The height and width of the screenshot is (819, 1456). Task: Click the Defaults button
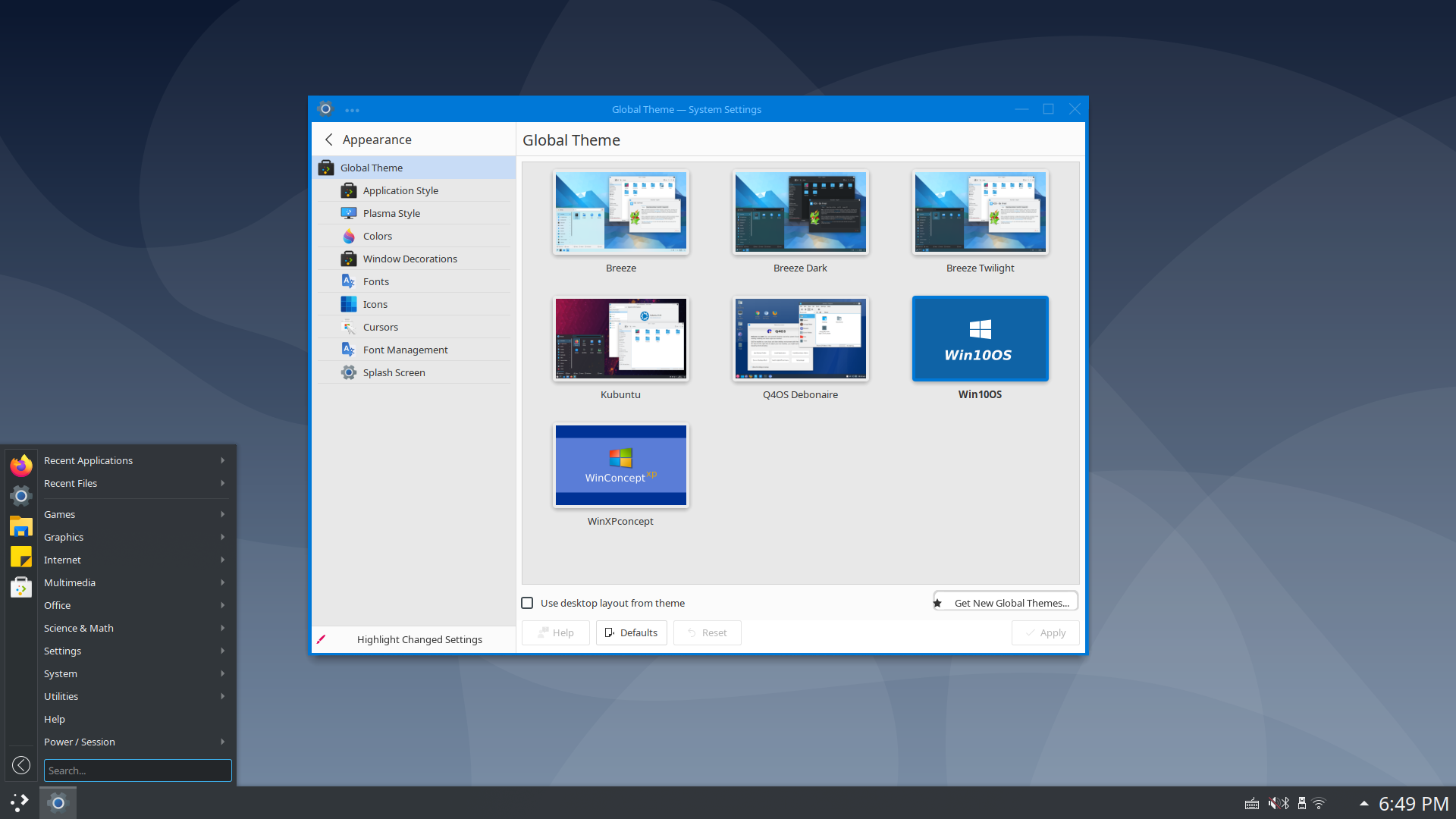pyautogui.click(x=631, y=632)
